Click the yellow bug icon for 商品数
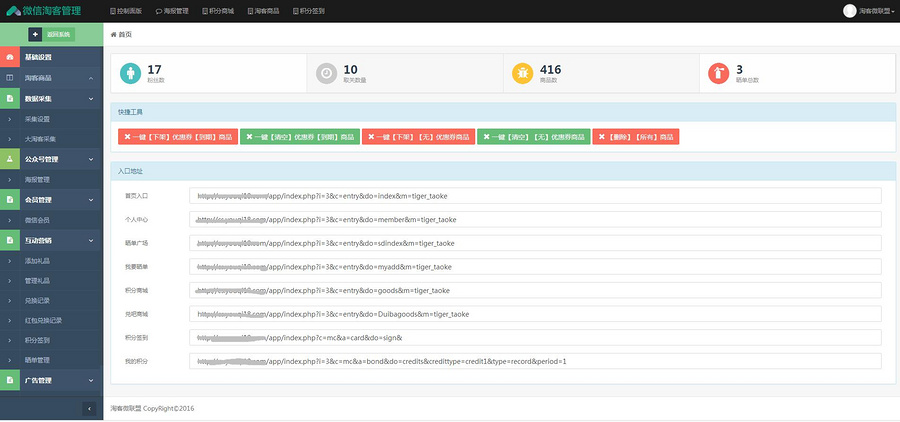Screen dimensions: 900x422 [522, 73]
